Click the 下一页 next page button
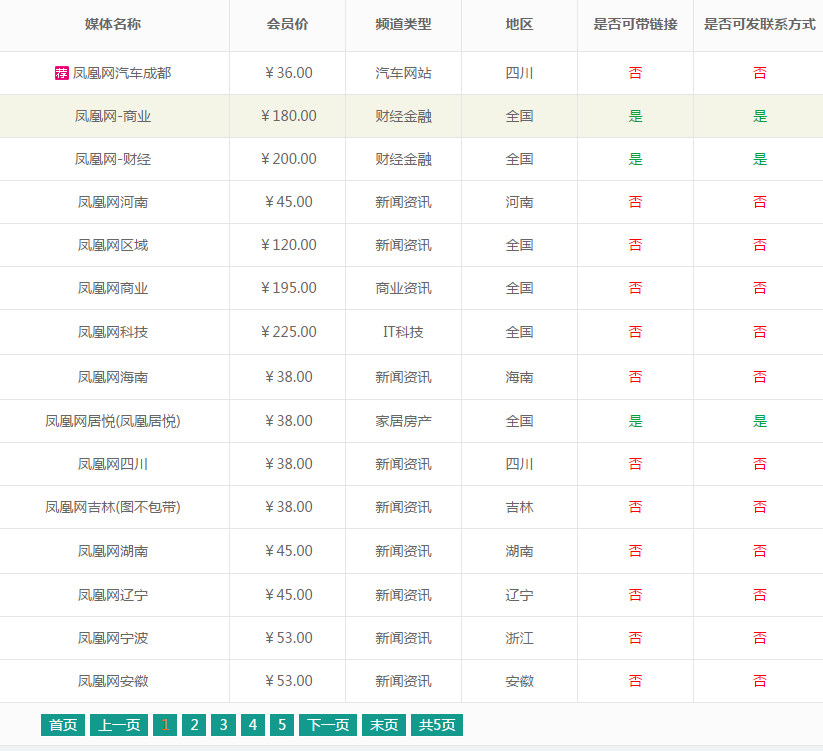Screen dimensions: 823x751 tap(327, 725)
